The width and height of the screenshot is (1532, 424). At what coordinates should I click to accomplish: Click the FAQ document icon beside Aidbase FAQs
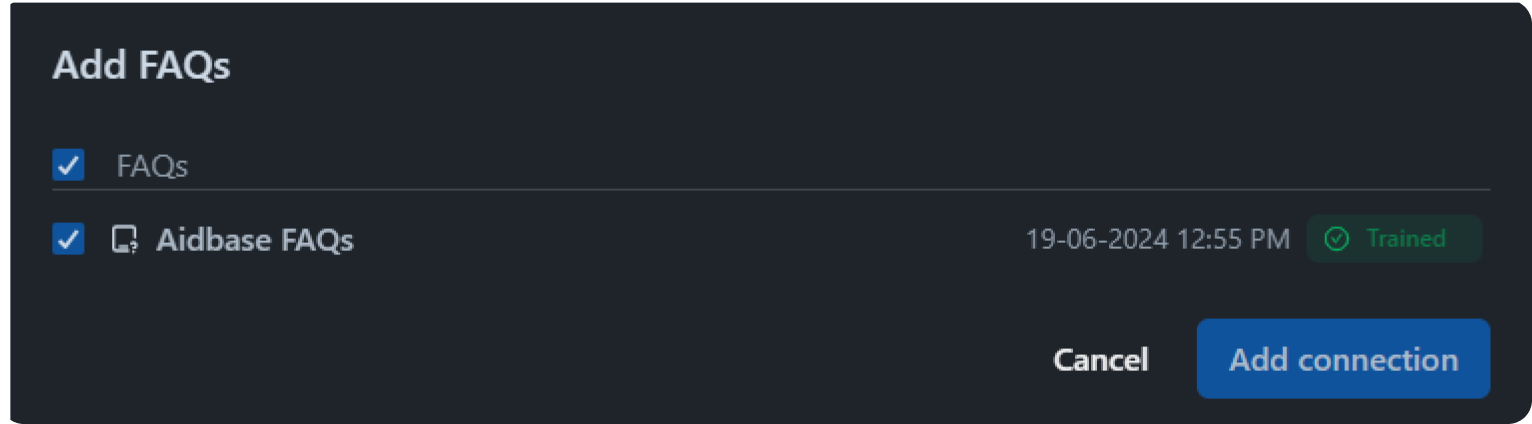(x=124, y=240)
